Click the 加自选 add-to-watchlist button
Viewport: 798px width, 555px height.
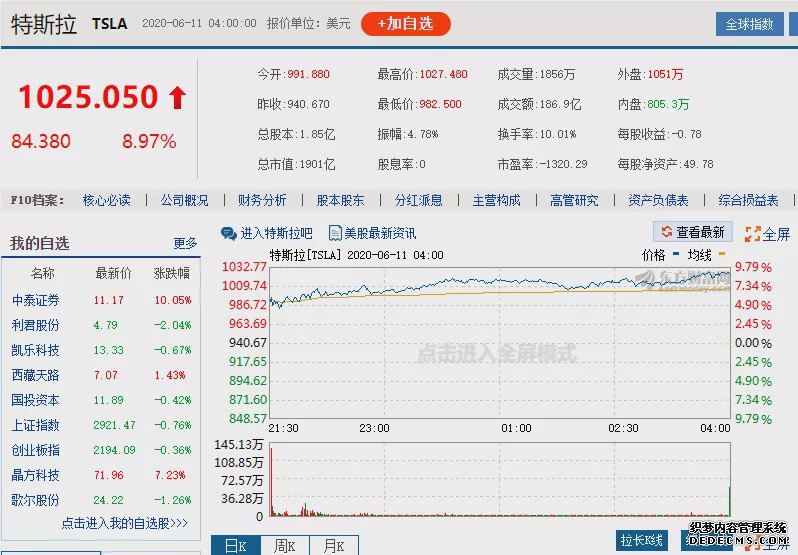tap(406, 24)
